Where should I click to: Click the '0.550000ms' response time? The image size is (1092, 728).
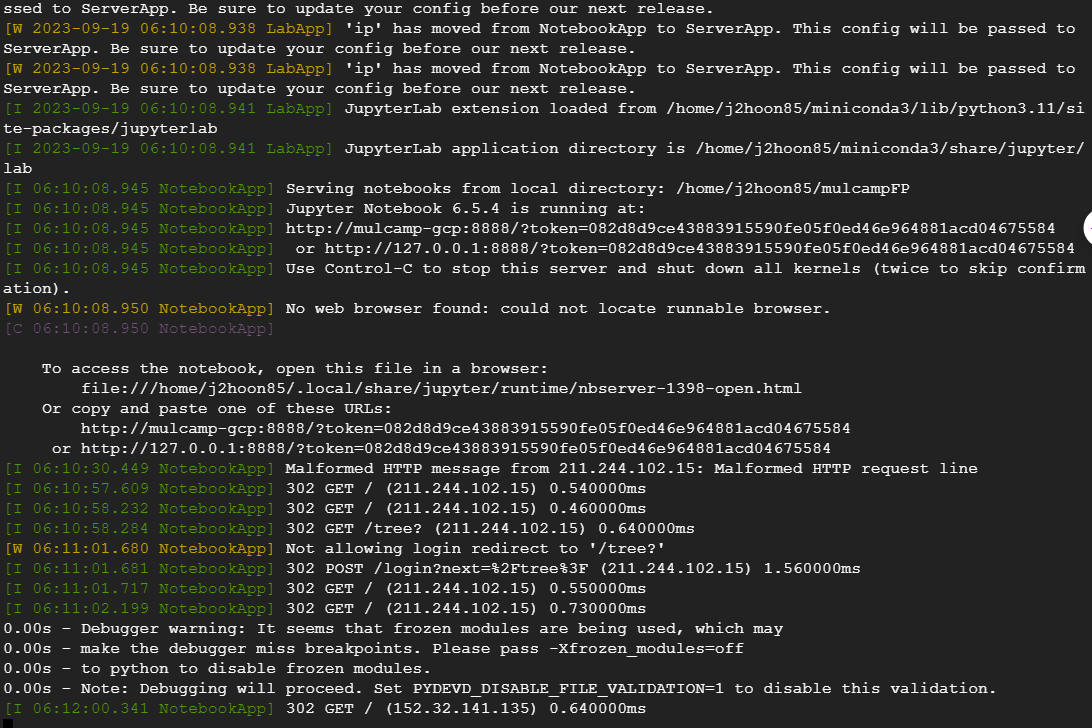[598, 589]
